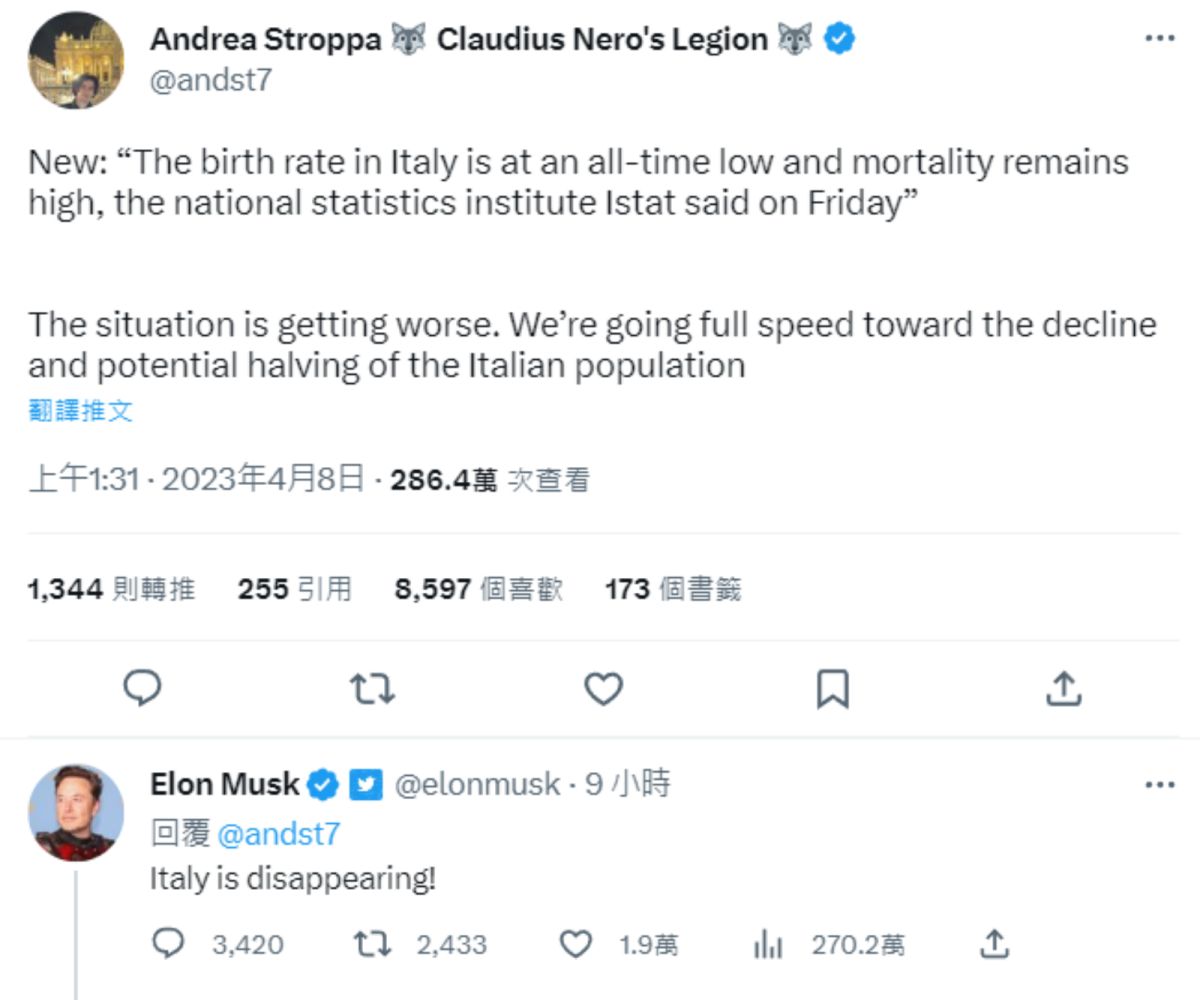Click the Twitter badge next to Elon Musk's name
This screenshot has height=1000, width=1200.
pos(366,785)
